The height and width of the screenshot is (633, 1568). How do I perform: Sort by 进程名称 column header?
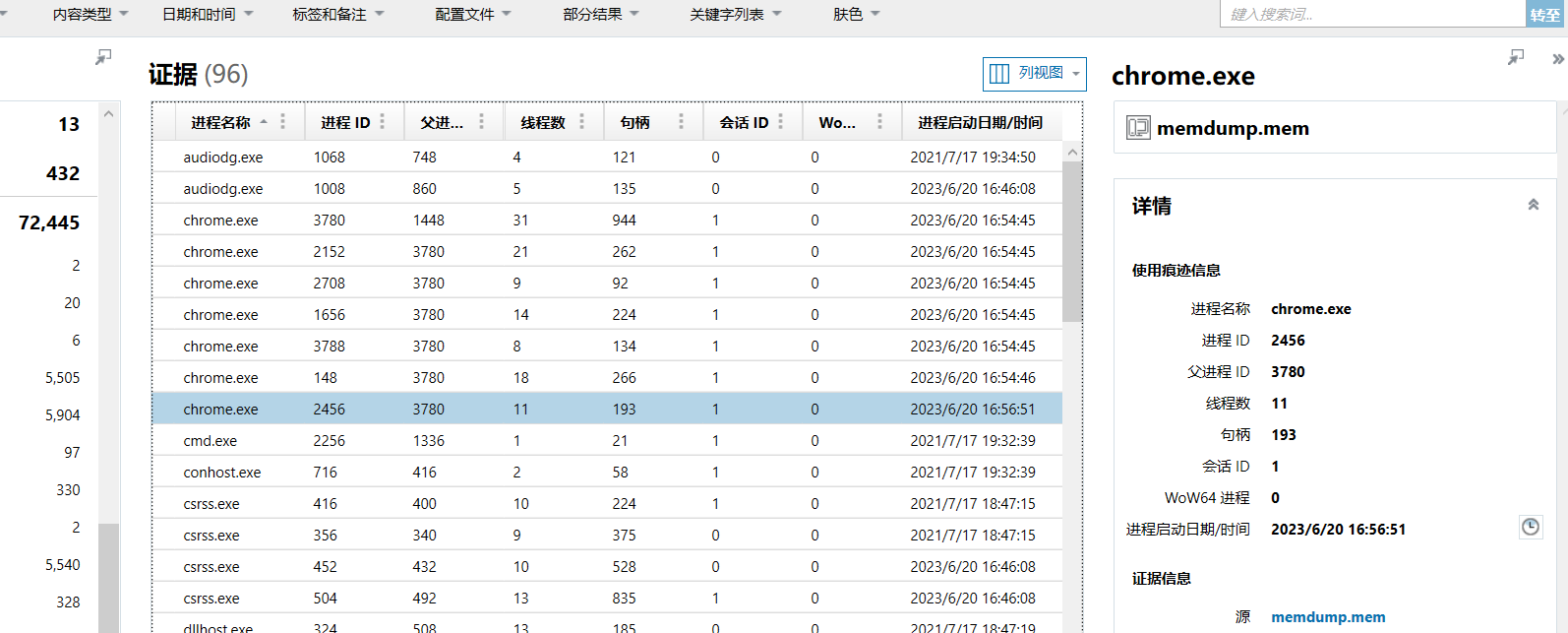(220, 122)
